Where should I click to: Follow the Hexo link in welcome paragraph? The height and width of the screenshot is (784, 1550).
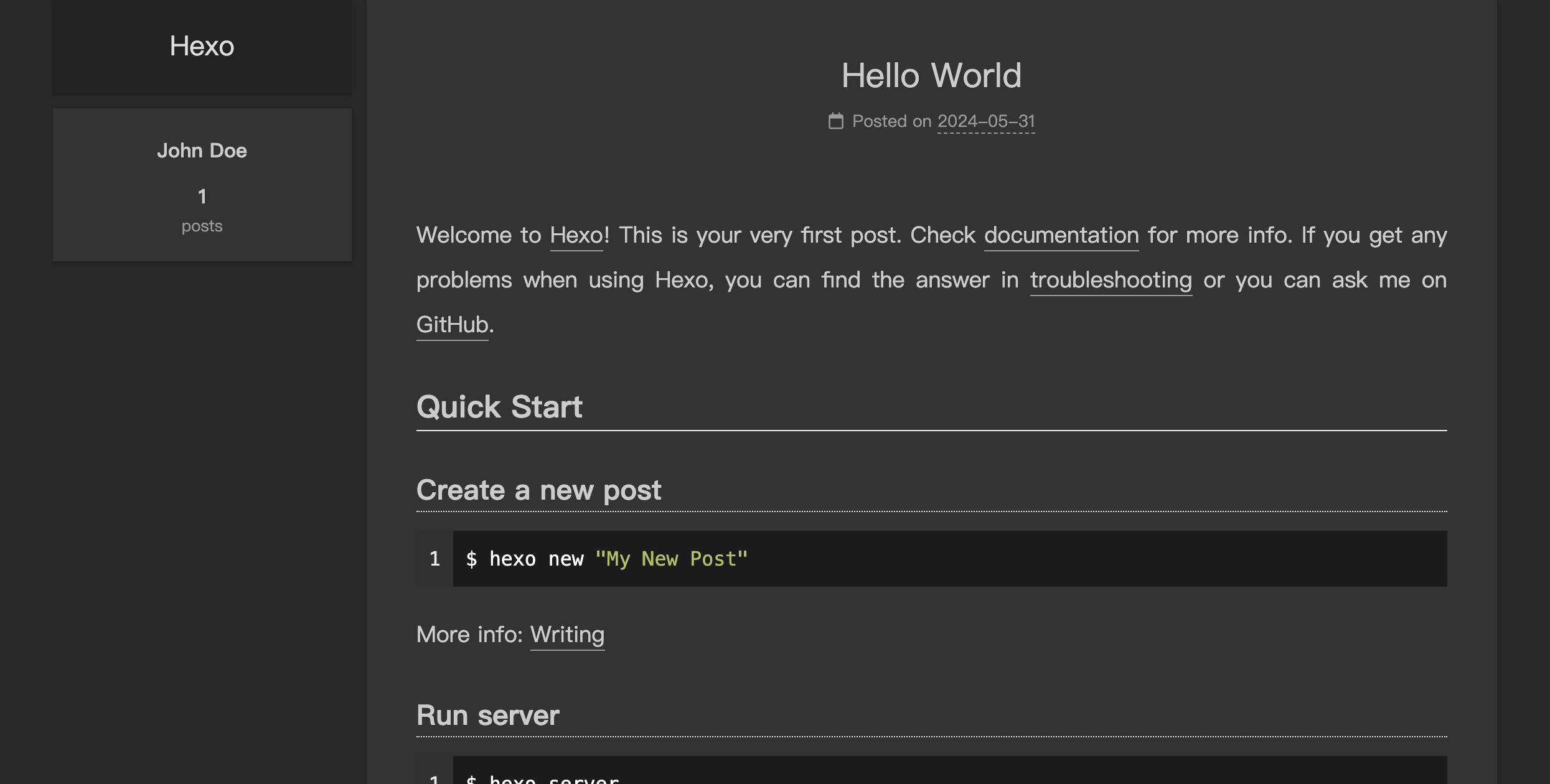pyautogui.click(x=576, y=235)
